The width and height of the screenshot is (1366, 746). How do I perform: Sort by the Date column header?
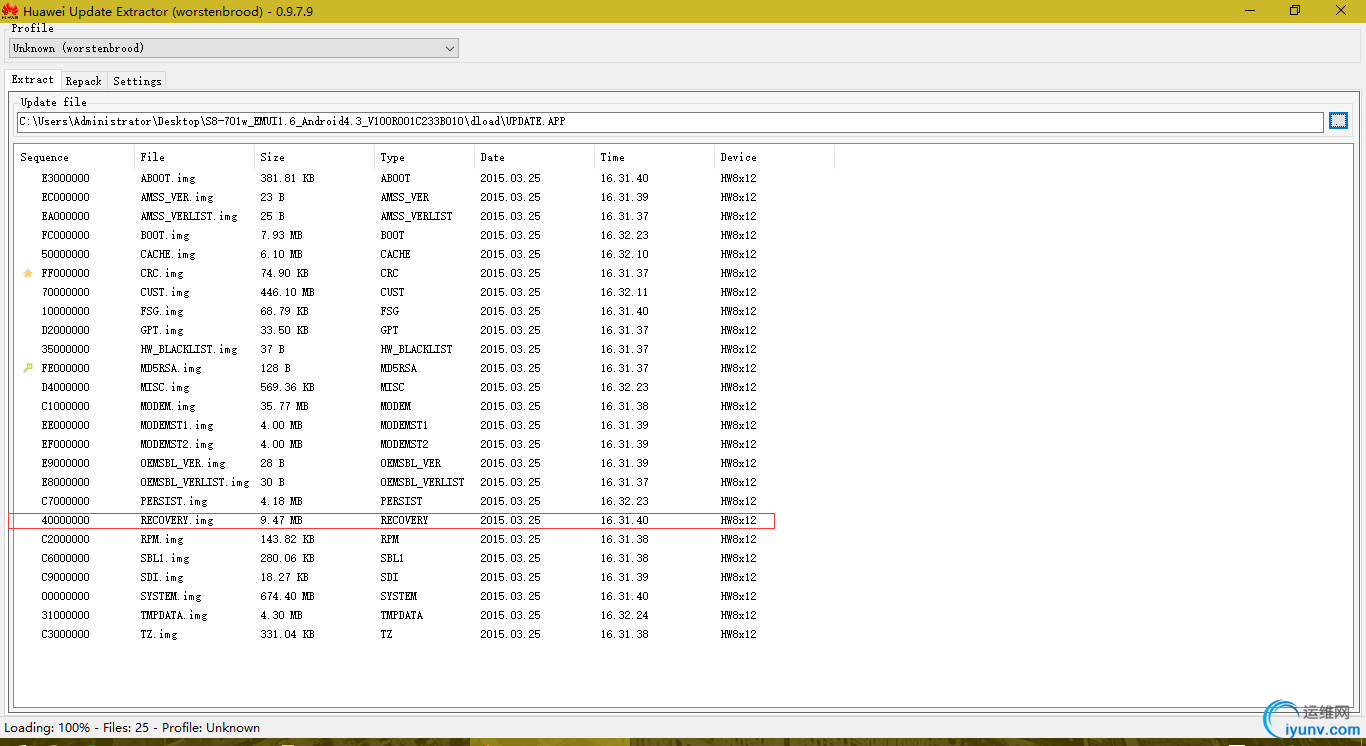pos(534,157)
